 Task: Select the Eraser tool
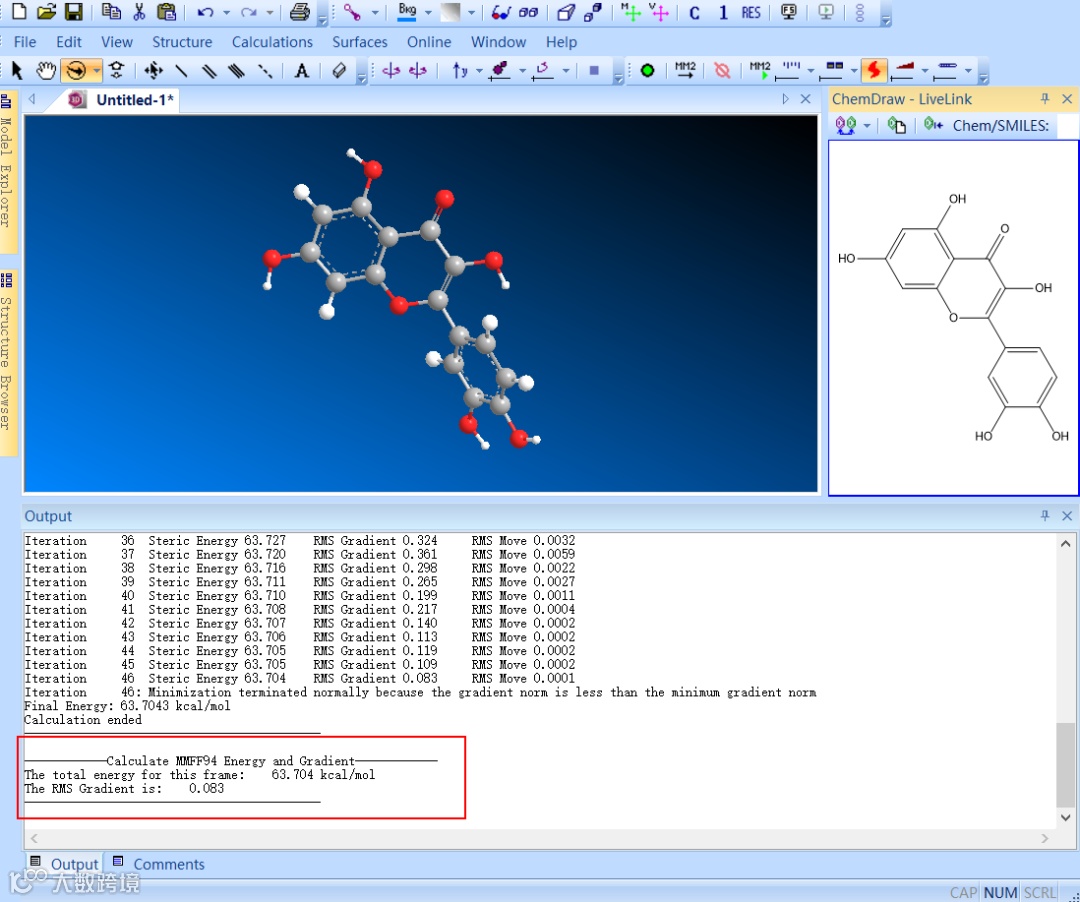coord(339,70)
